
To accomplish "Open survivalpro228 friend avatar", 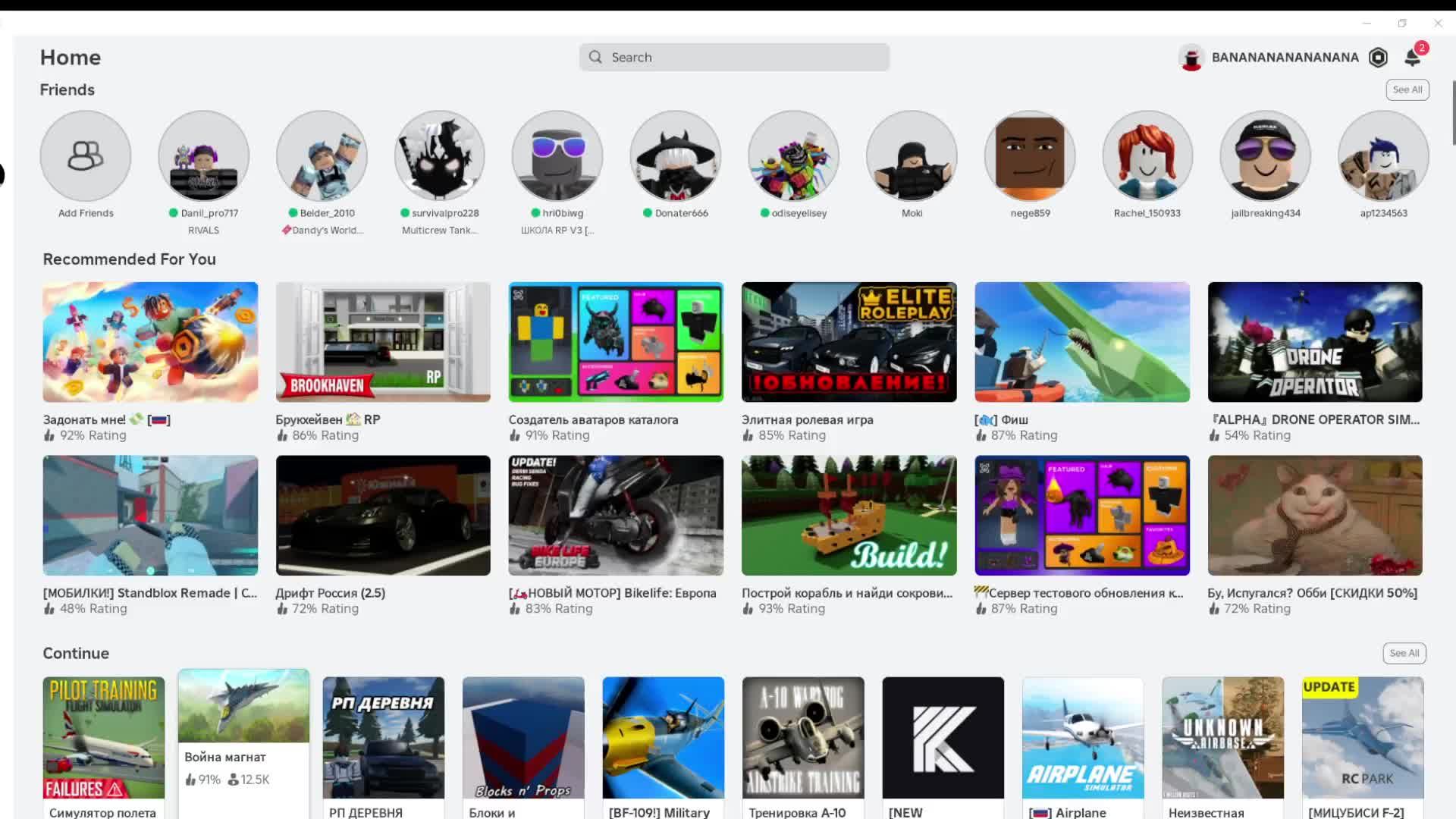I will 440,156.
